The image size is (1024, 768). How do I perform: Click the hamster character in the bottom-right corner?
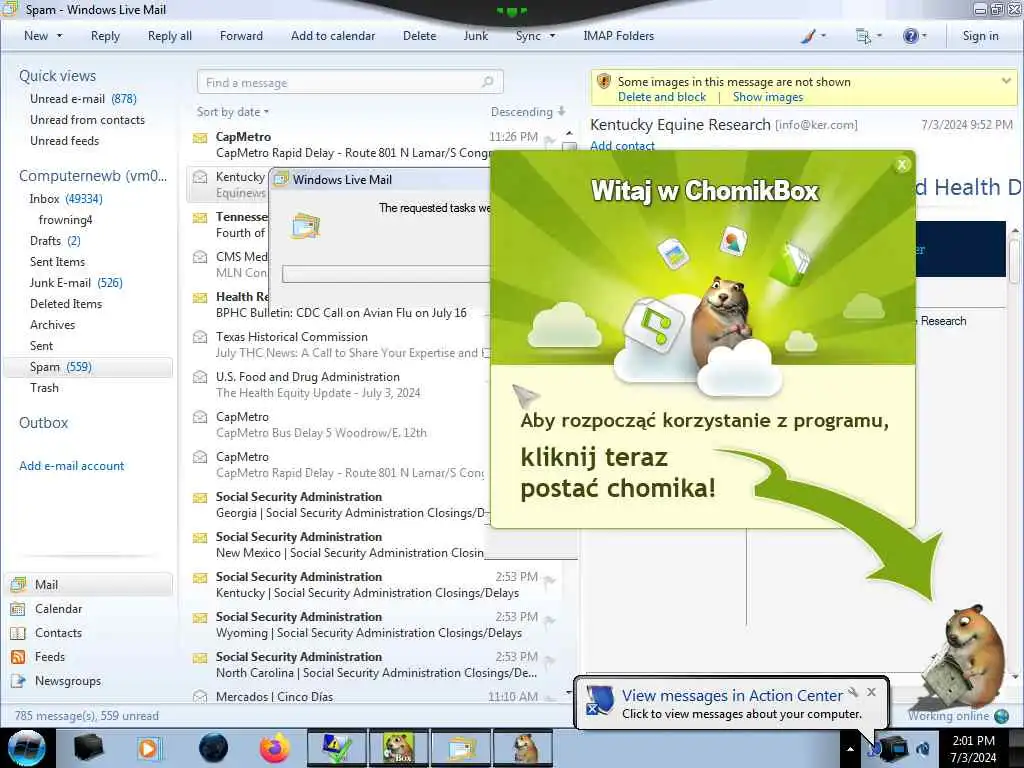(x=965, y=656)
